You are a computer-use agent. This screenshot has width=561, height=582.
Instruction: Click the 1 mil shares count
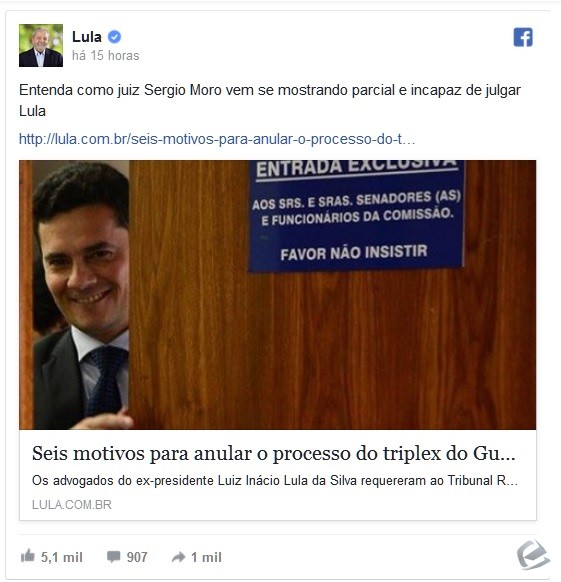[x=206, y=557]
